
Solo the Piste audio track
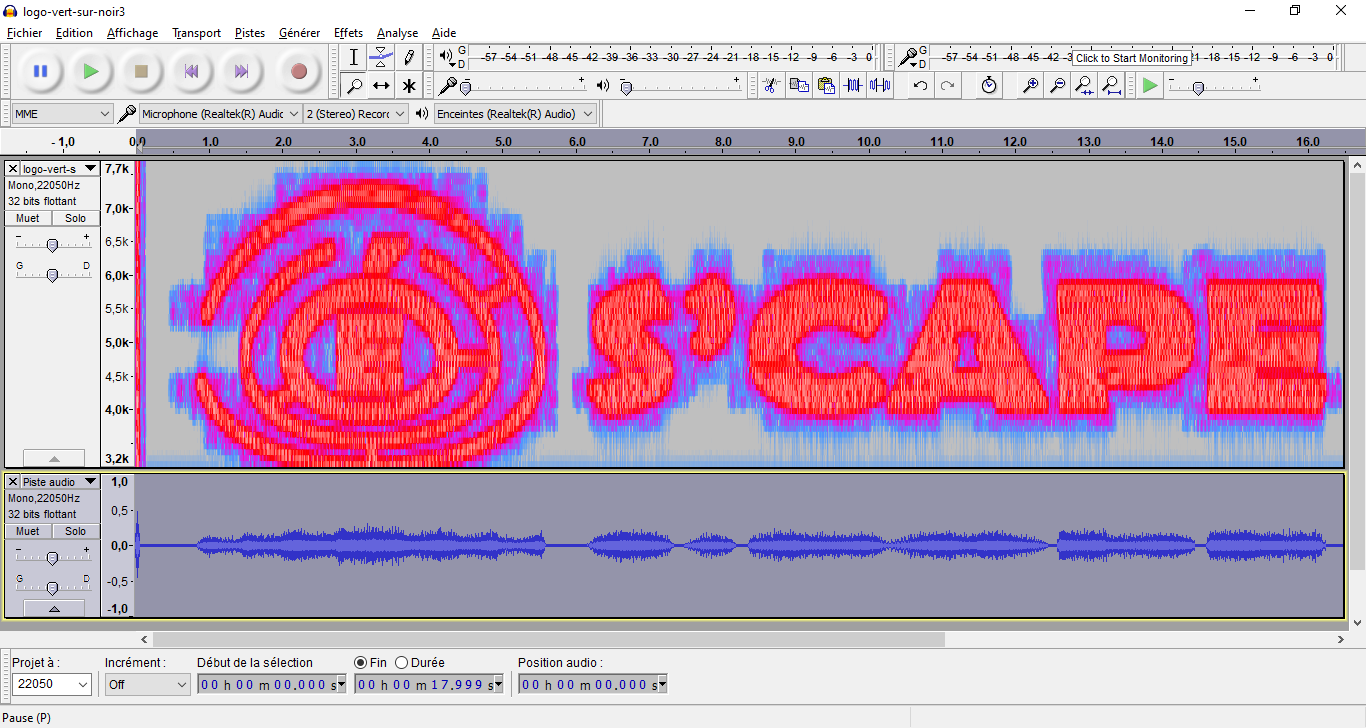click(x=76, y=531)
